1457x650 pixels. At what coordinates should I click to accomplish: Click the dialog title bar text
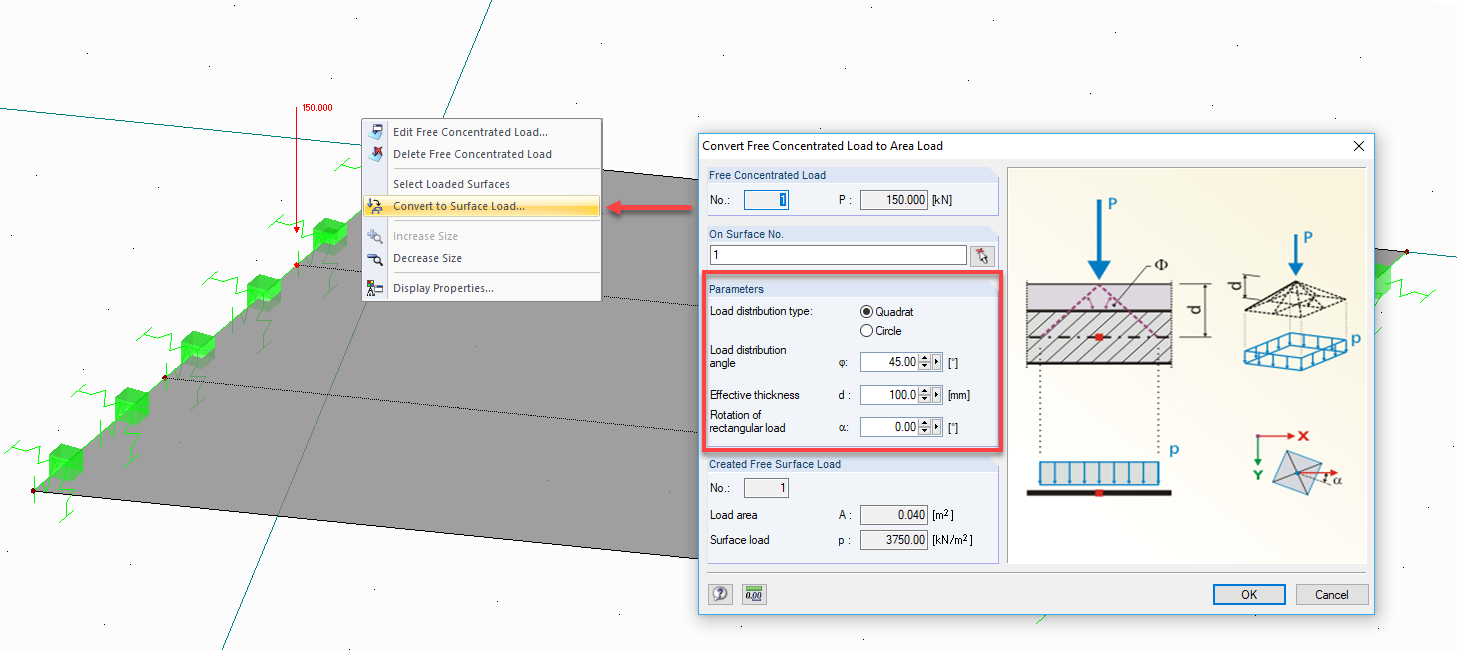pyautogui.click(x=822, y=146)
